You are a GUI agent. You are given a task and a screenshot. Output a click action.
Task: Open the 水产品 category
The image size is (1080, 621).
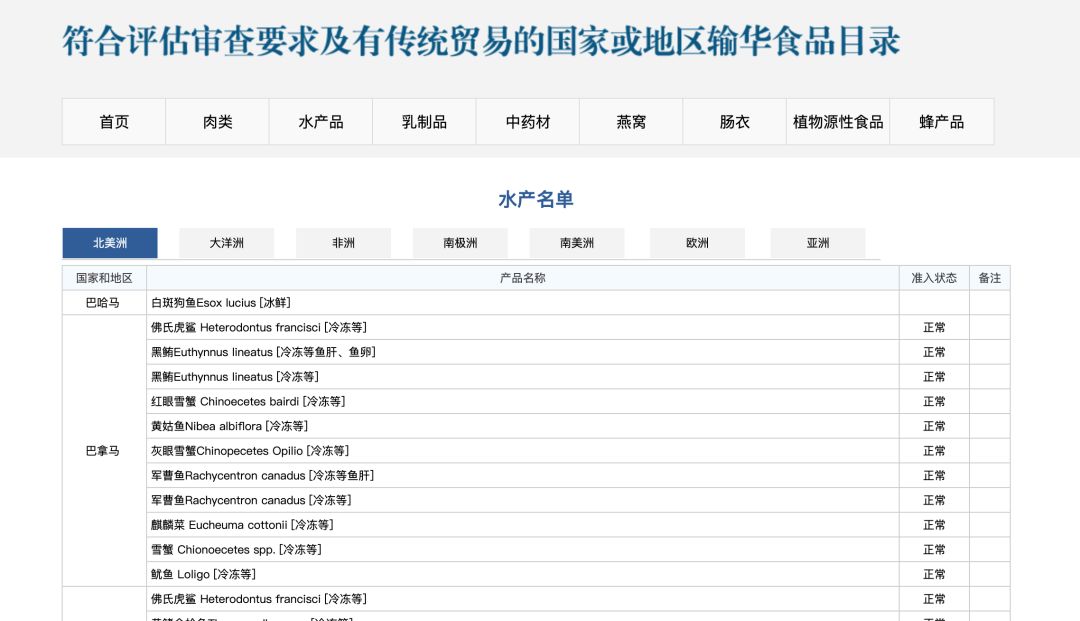point(321,122)
